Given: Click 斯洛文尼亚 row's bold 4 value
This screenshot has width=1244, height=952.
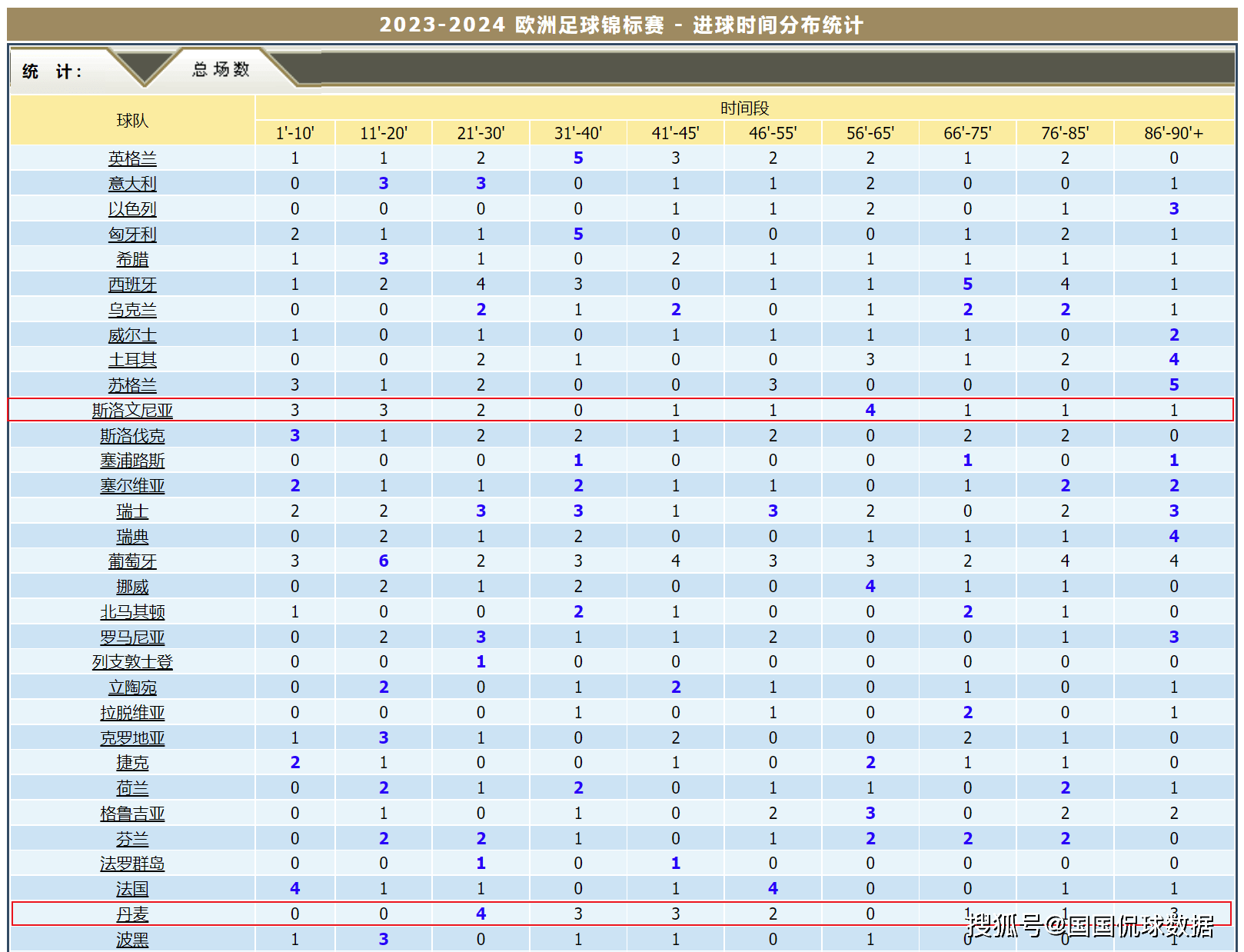Looking at the screenshot, I should click(x=870, y=411).
